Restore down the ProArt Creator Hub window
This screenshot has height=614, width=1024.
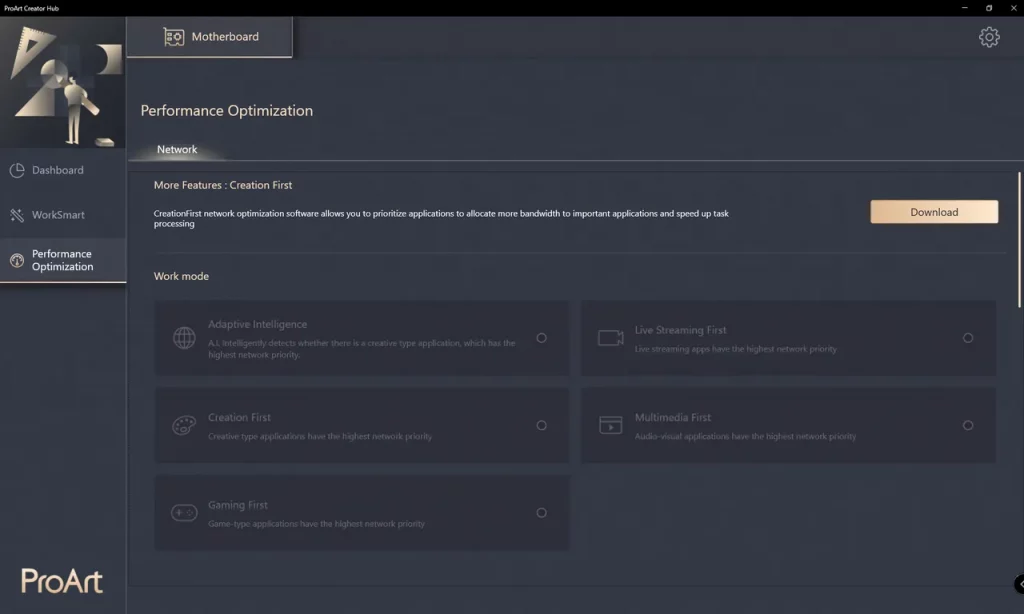989,8
